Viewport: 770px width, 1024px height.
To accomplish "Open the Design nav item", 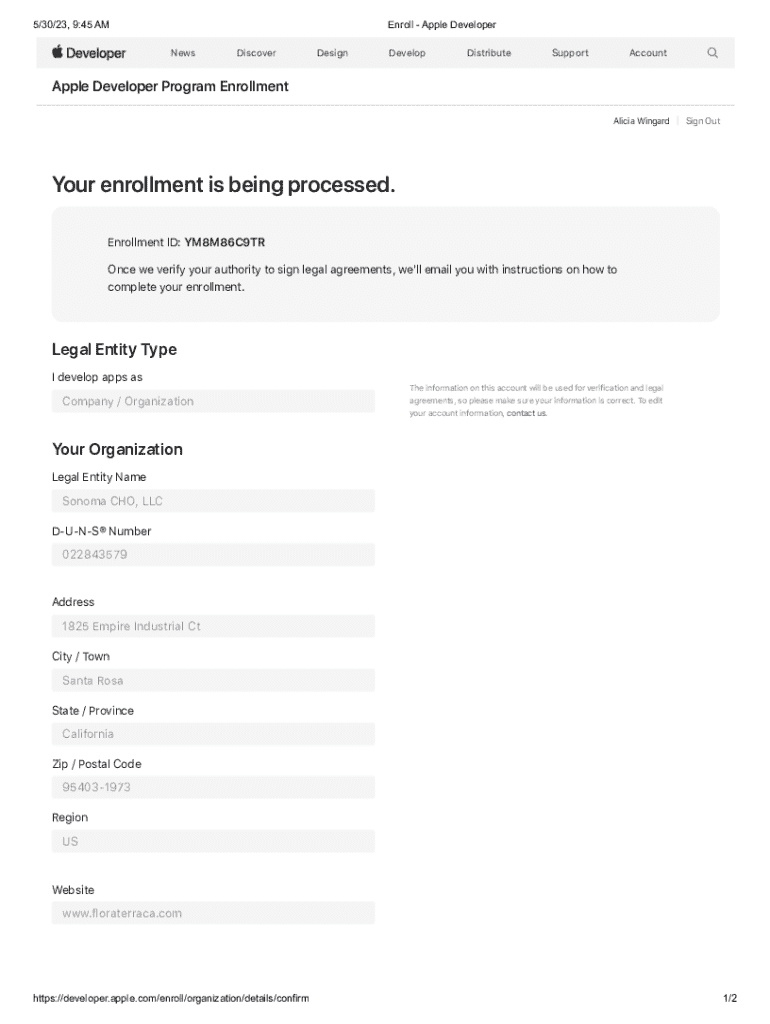I will tap(332, 53).
